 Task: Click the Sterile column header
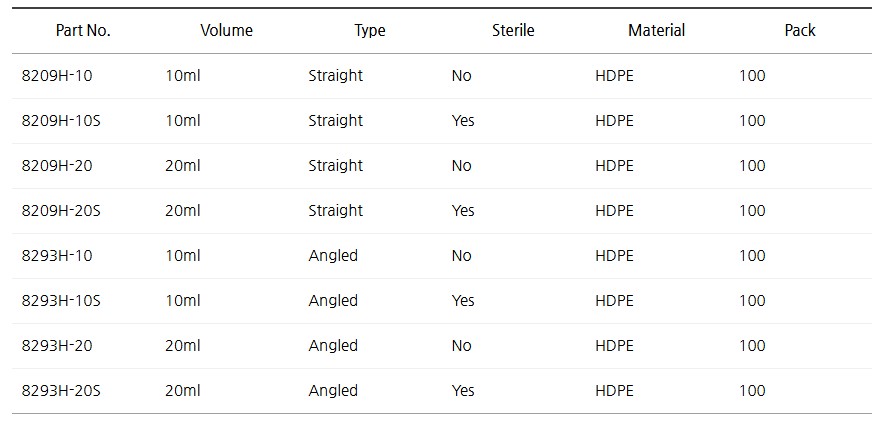click(513, 31)
